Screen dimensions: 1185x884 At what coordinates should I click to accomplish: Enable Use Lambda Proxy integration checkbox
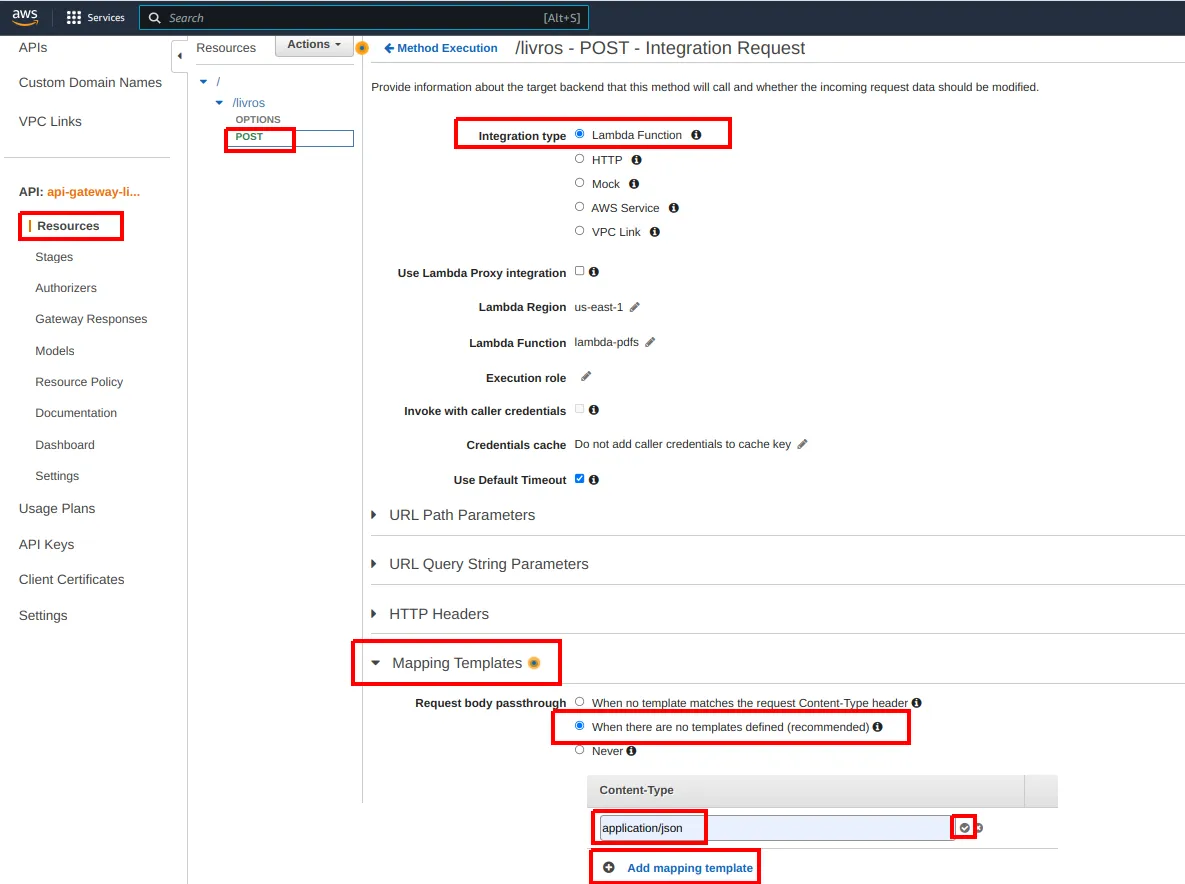(580, 270)
